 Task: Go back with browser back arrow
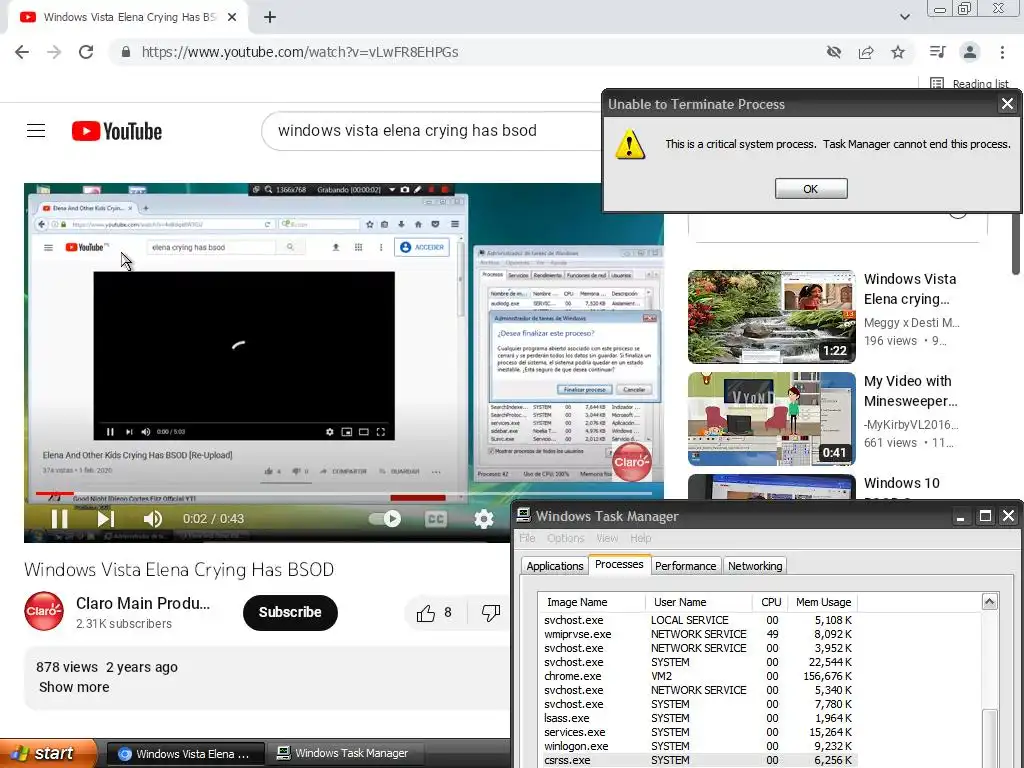(x=22, y=52)
